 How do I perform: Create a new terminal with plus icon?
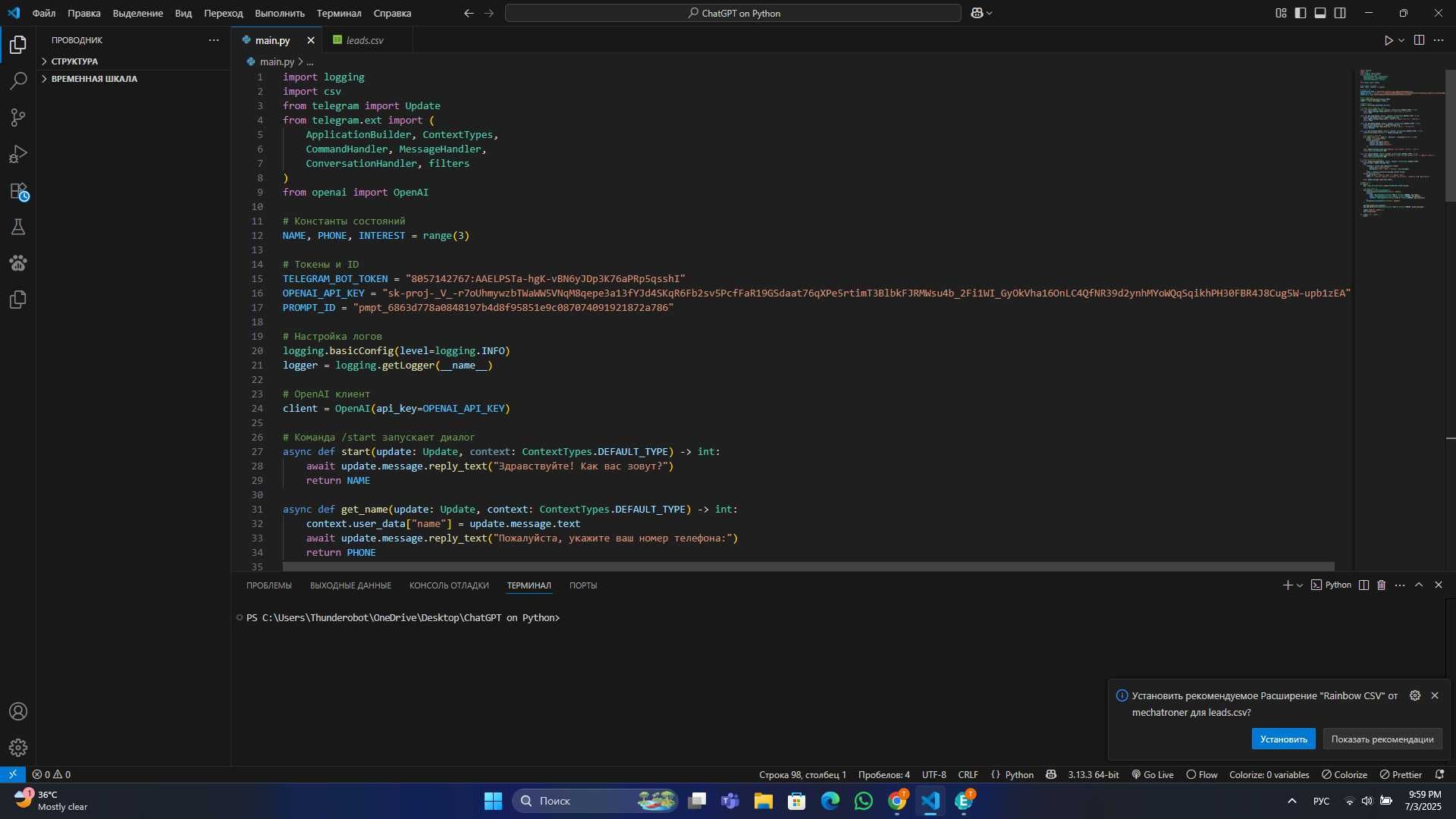(1287, 585)
